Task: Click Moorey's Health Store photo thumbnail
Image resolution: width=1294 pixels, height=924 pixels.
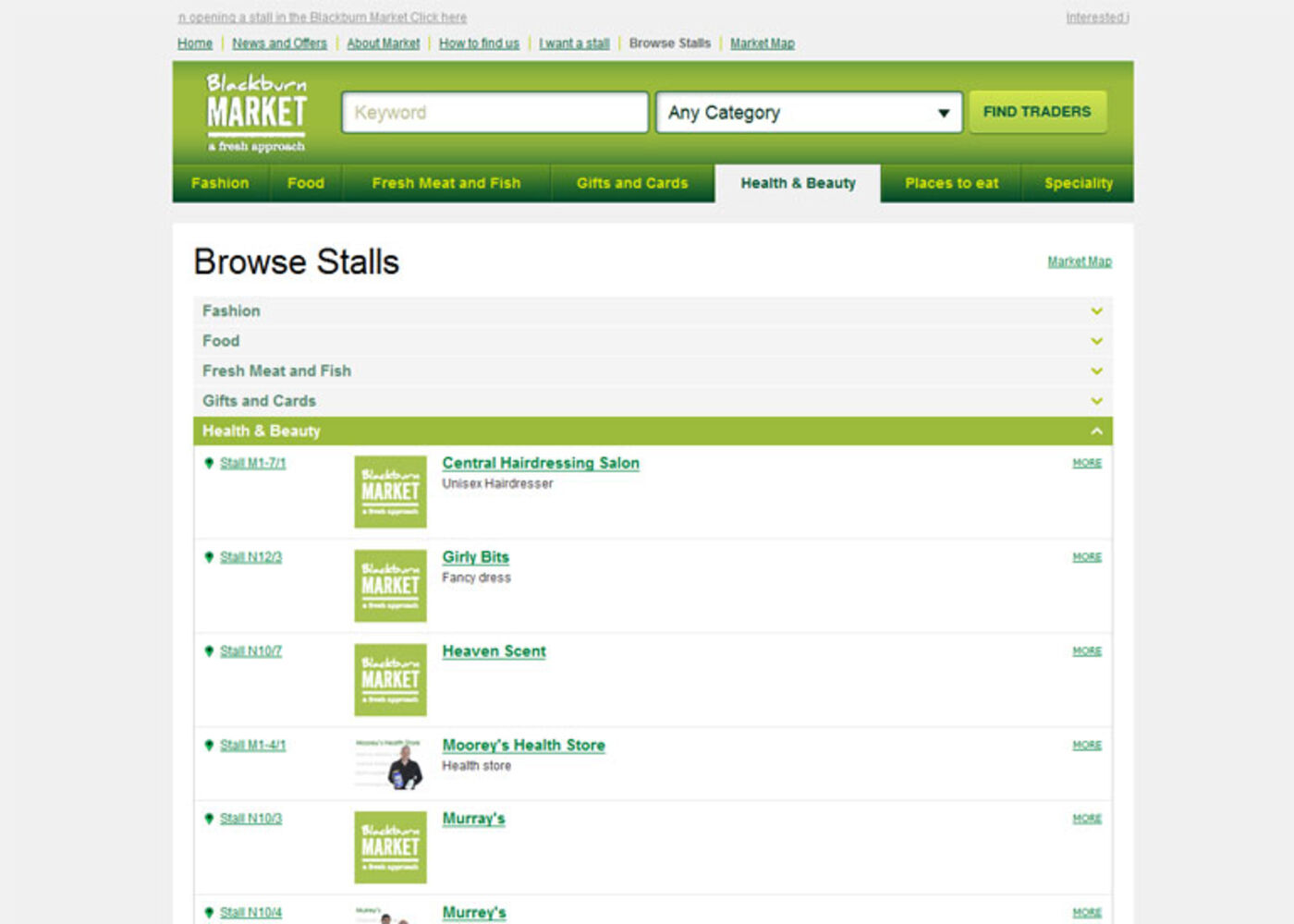Action: coord(390,764)
